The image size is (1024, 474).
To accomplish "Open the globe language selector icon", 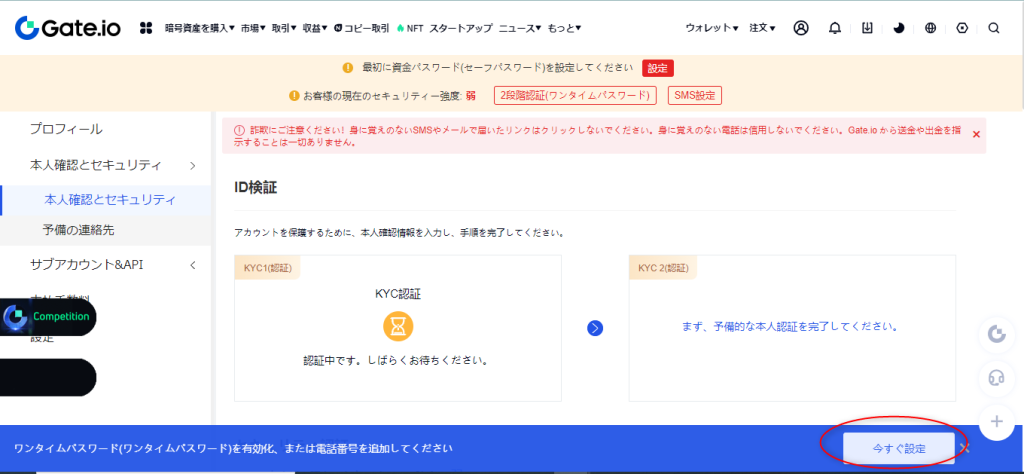I will click(x=930, y=28).
